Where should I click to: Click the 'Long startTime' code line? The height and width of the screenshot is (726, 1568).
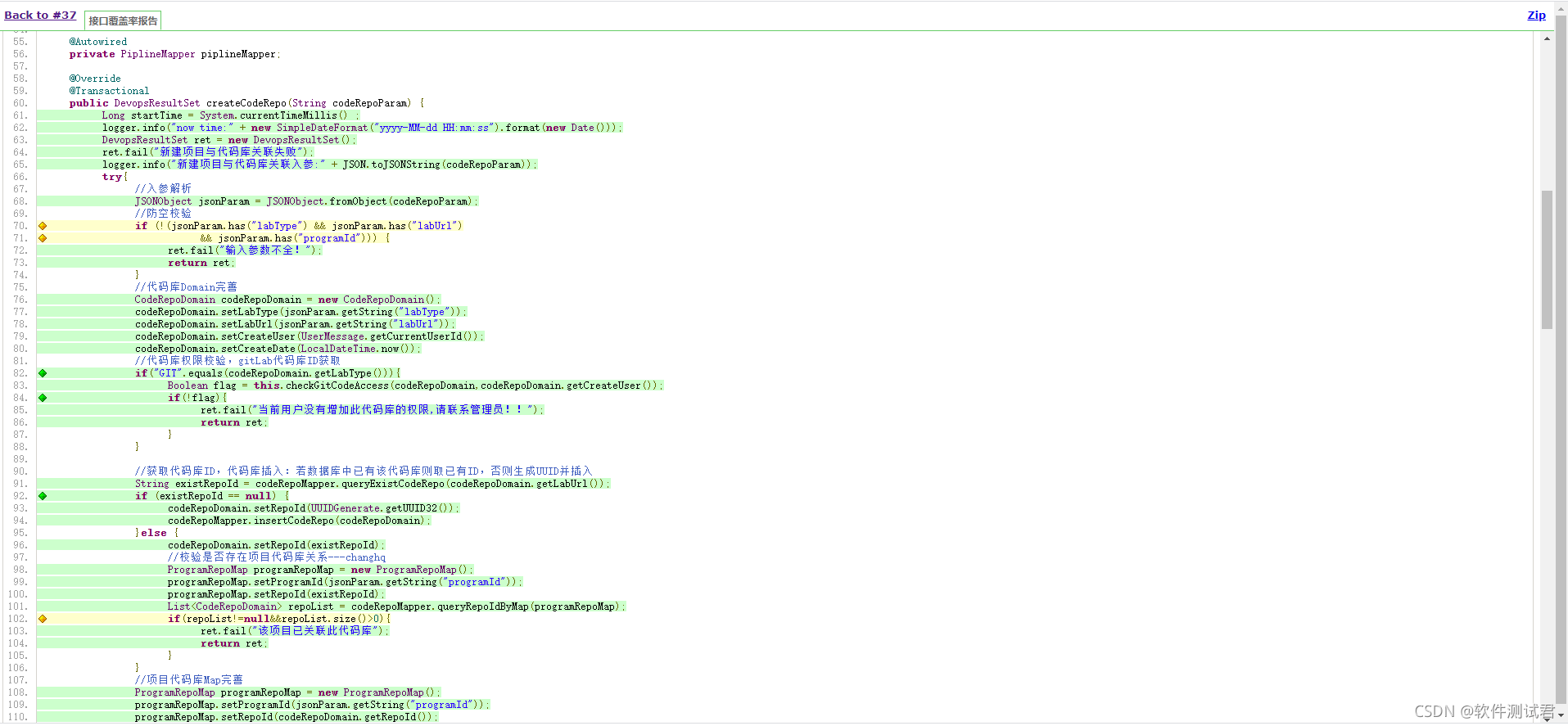tap(230, 115)
